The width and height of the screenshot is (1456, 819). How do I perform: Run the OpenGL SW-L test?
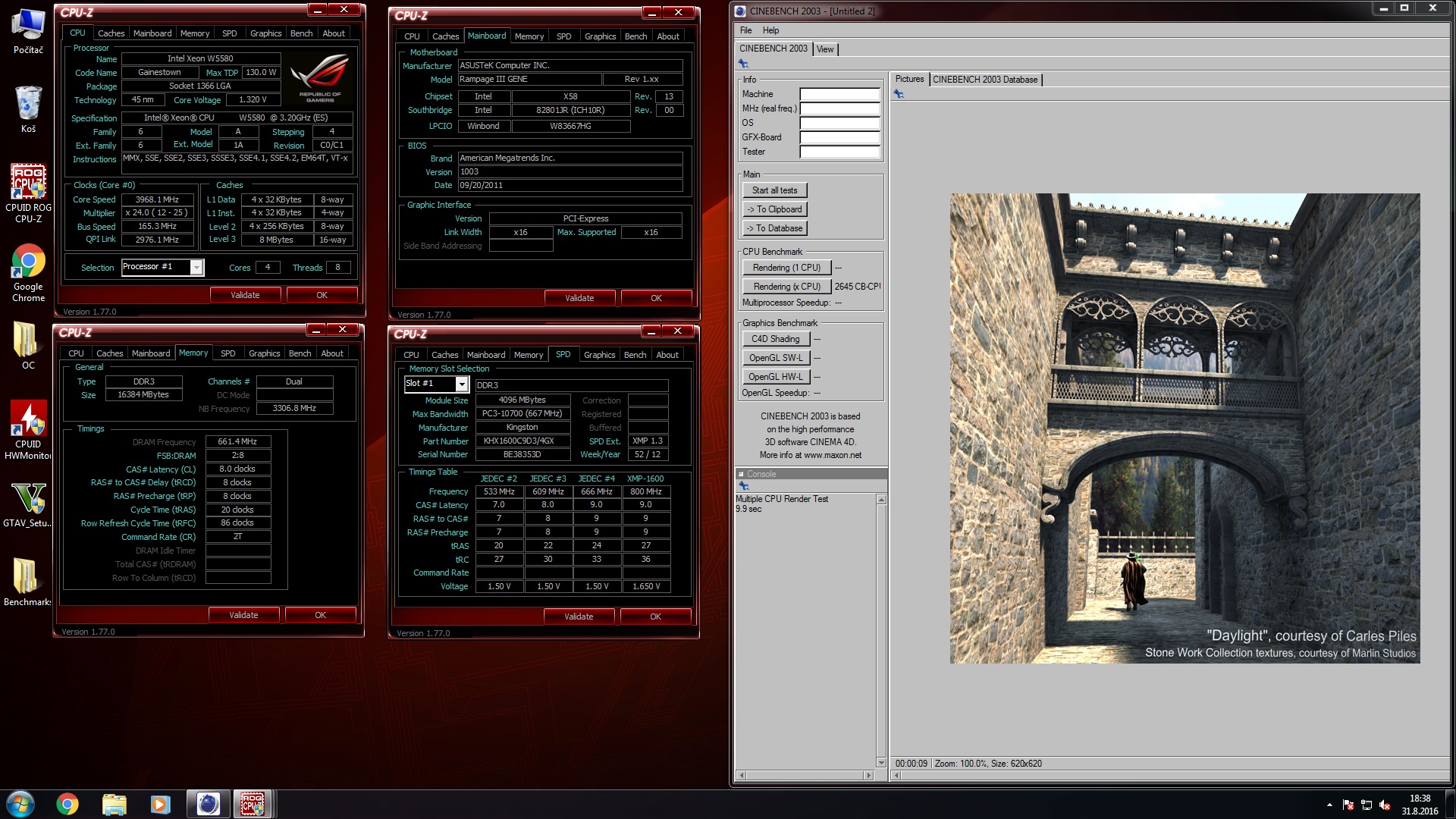coord(776,358)
